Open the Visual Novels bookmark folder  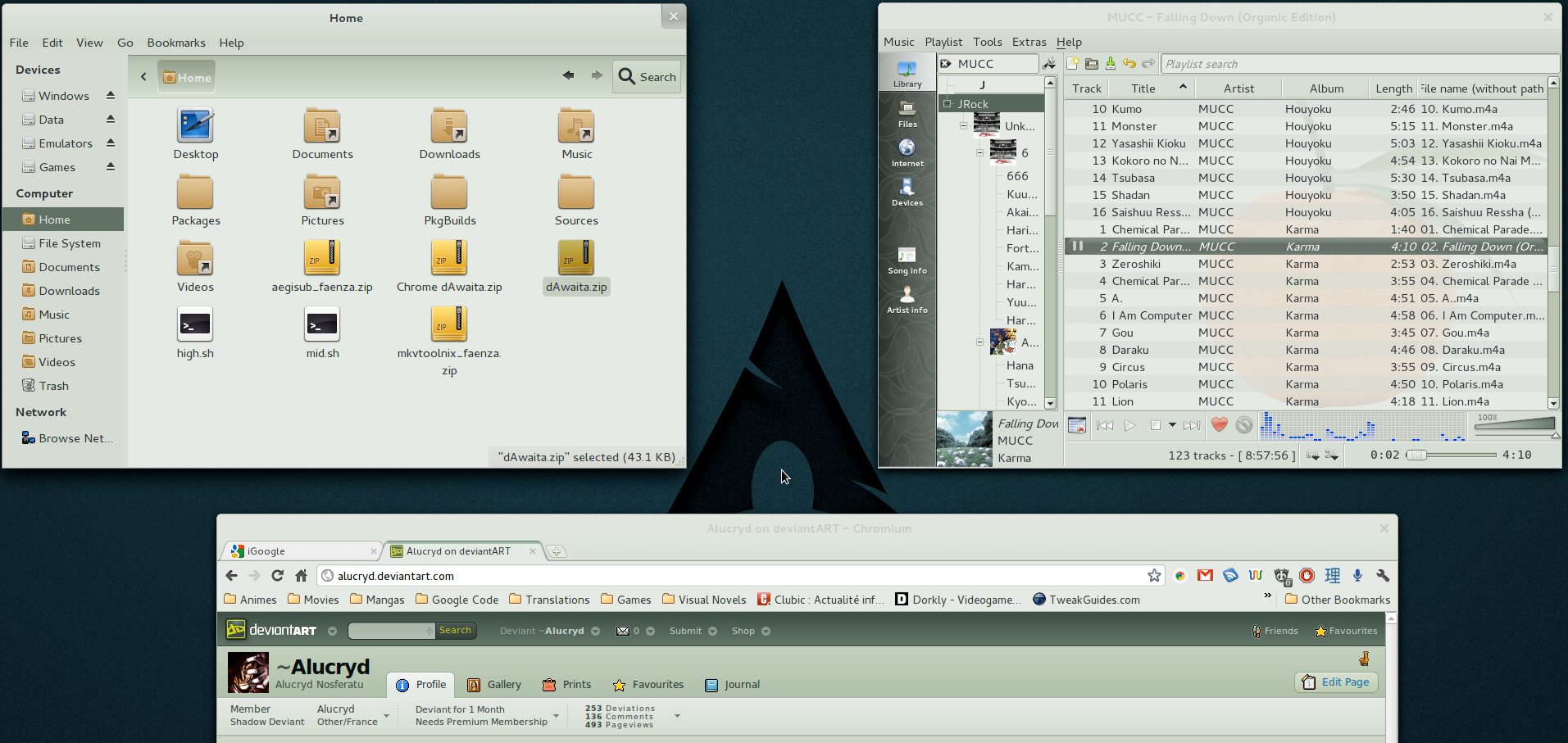click(704, 600)
